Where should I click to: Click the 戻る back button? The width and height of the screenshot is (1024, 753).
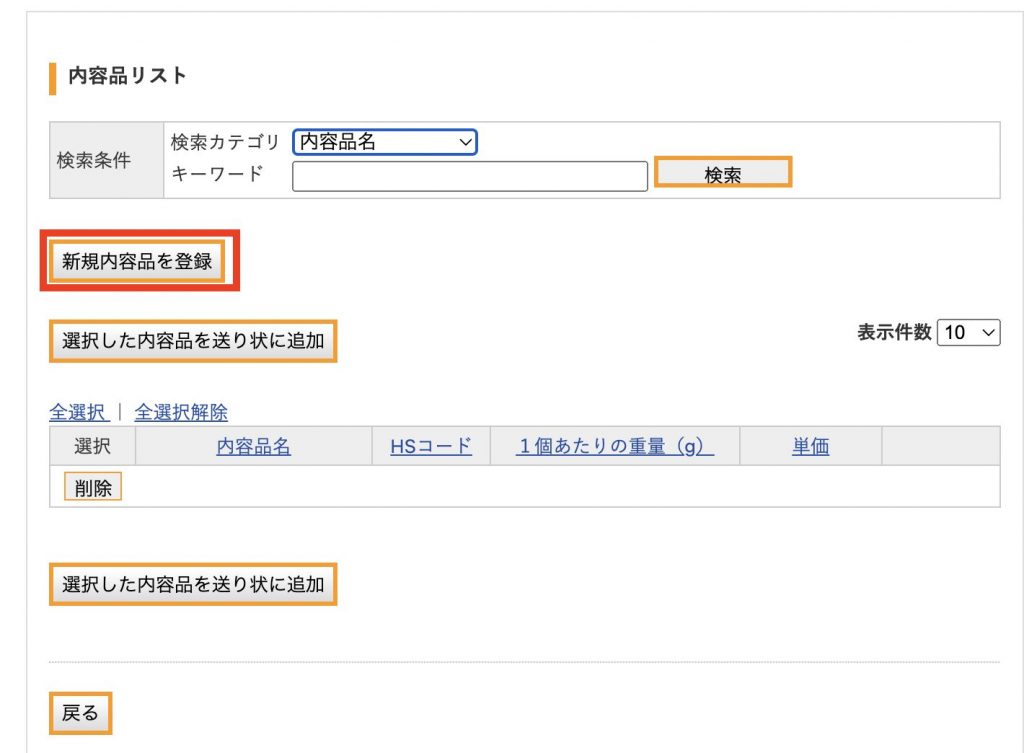tap(80, 713)
